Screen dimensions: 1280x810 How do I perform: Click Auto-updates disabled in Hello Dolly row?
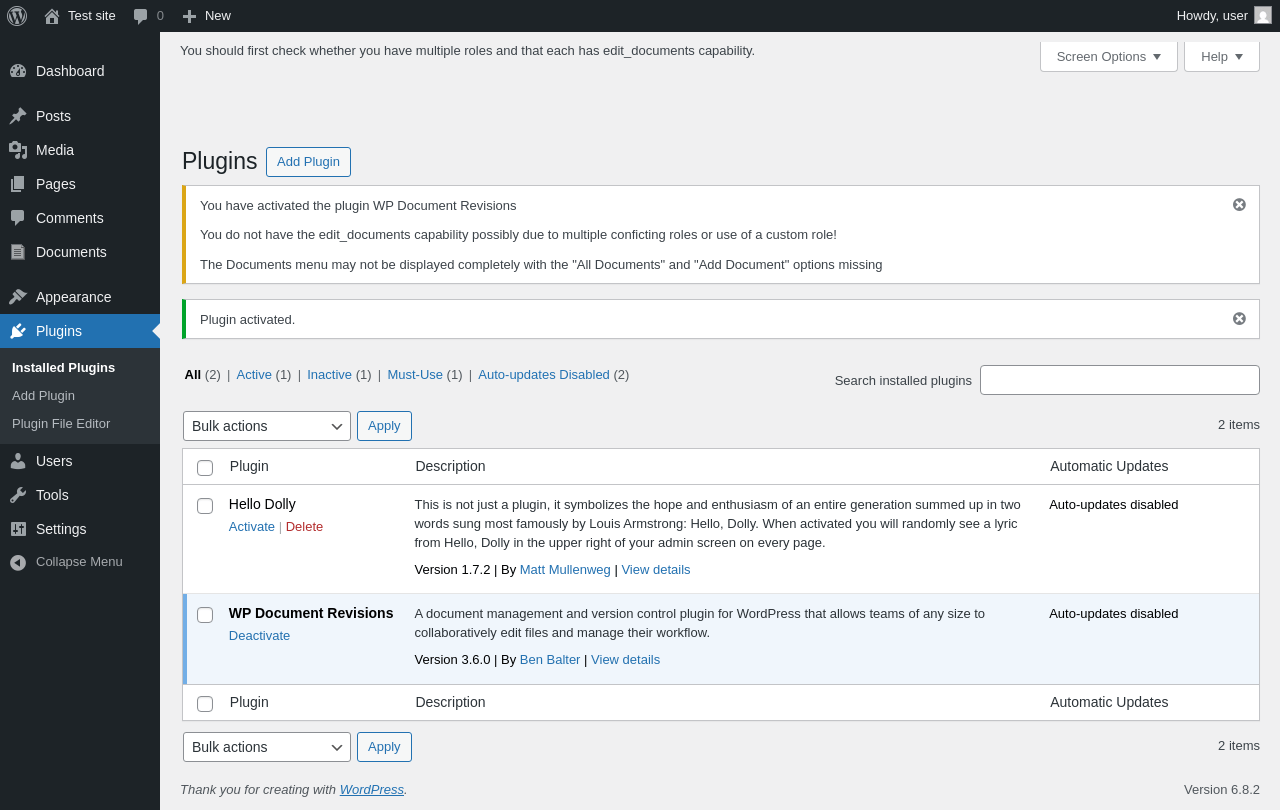[1114, 505]
